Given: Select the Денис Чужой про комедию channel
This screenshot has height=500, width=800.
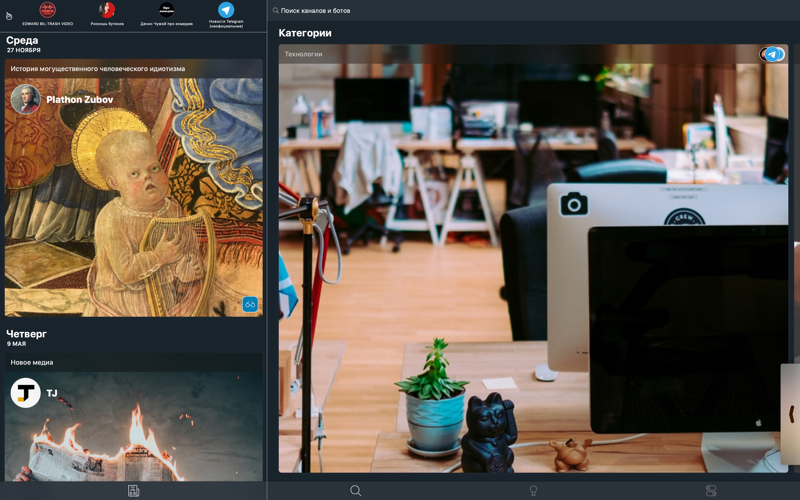Looking at the screenshot, I should click(x=166, y=11).
